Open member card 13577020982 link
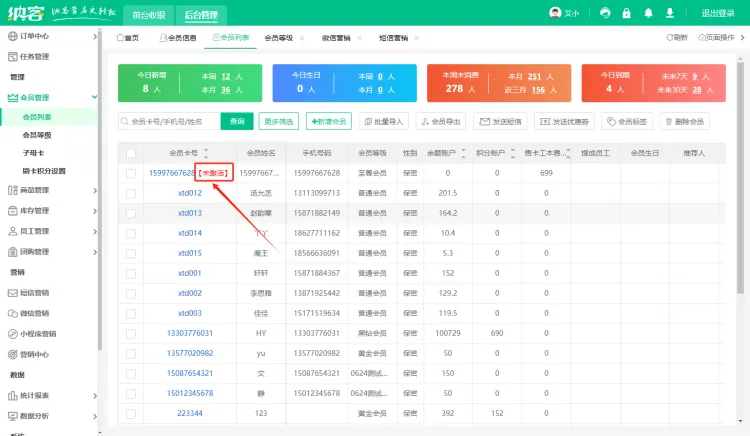Image resolution: width=750 pixels, height=436 pixels. (189, 353)
